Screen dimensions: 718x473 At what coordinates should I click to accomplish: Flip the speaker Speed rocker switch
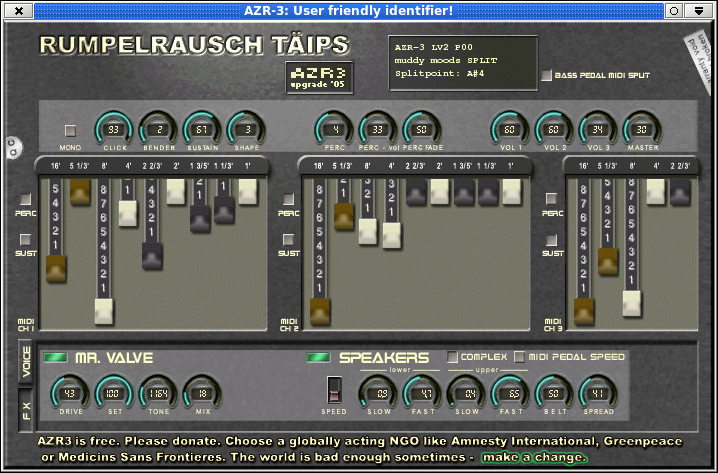[x=334, y=390]
